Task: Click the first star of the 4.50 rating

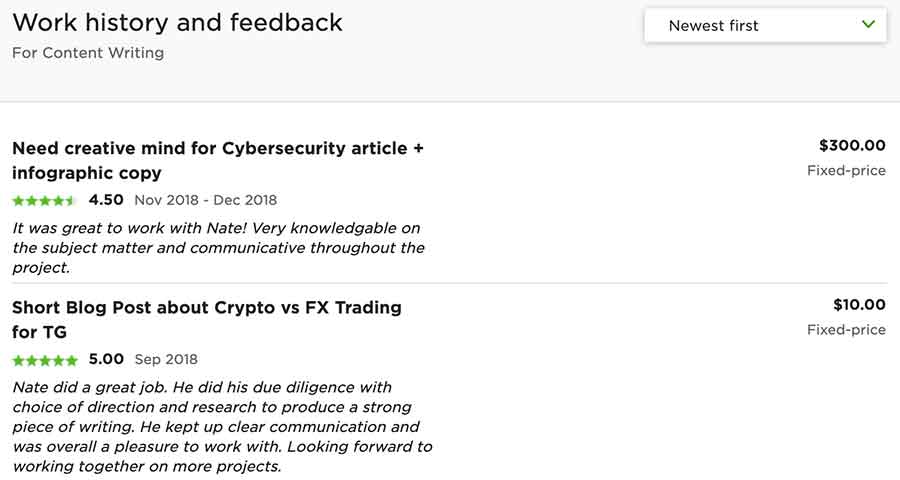Action: (x=18, y=200)
